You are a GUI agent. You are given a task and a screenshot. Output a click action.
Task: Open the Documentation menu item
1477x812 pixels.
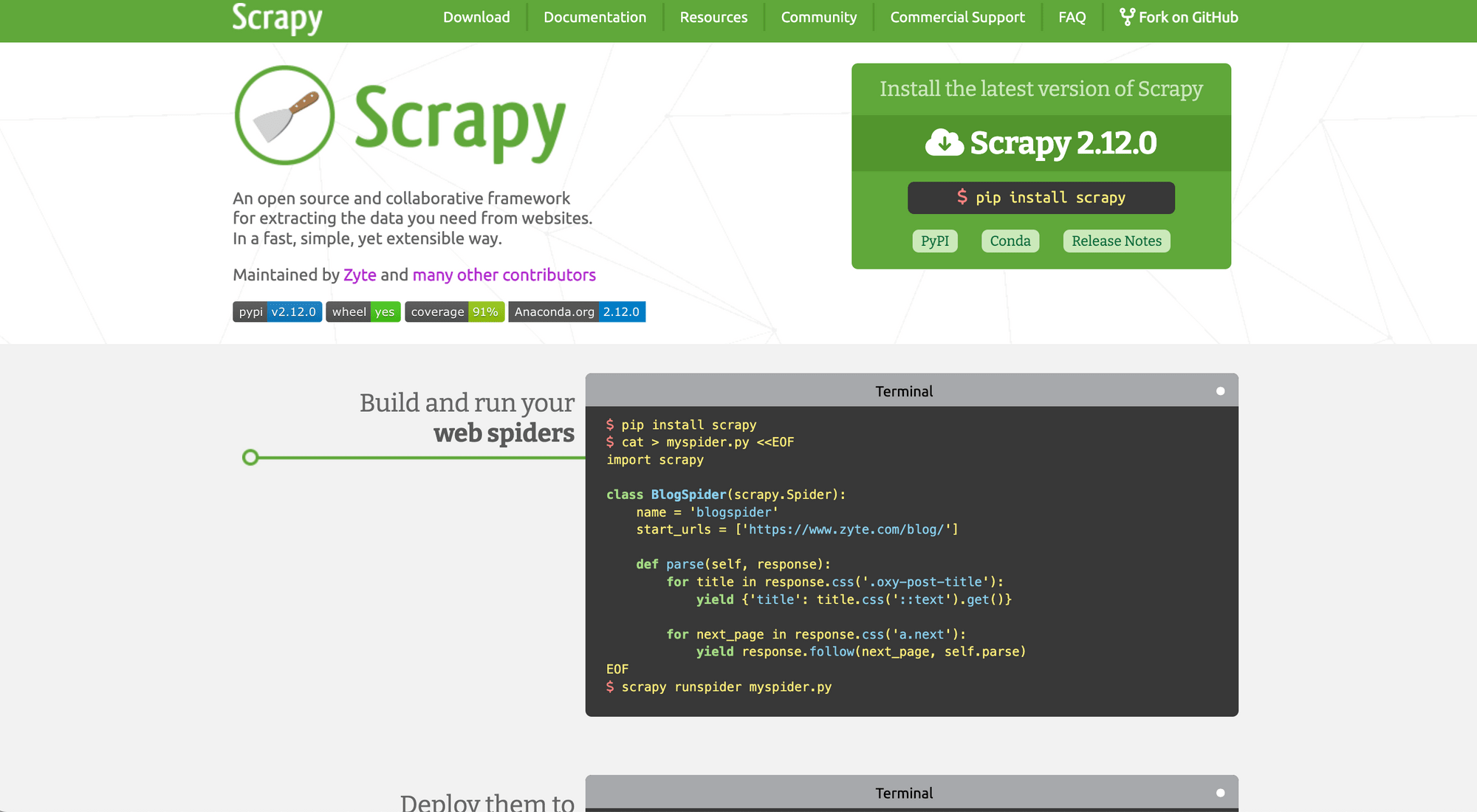[594, 17]
